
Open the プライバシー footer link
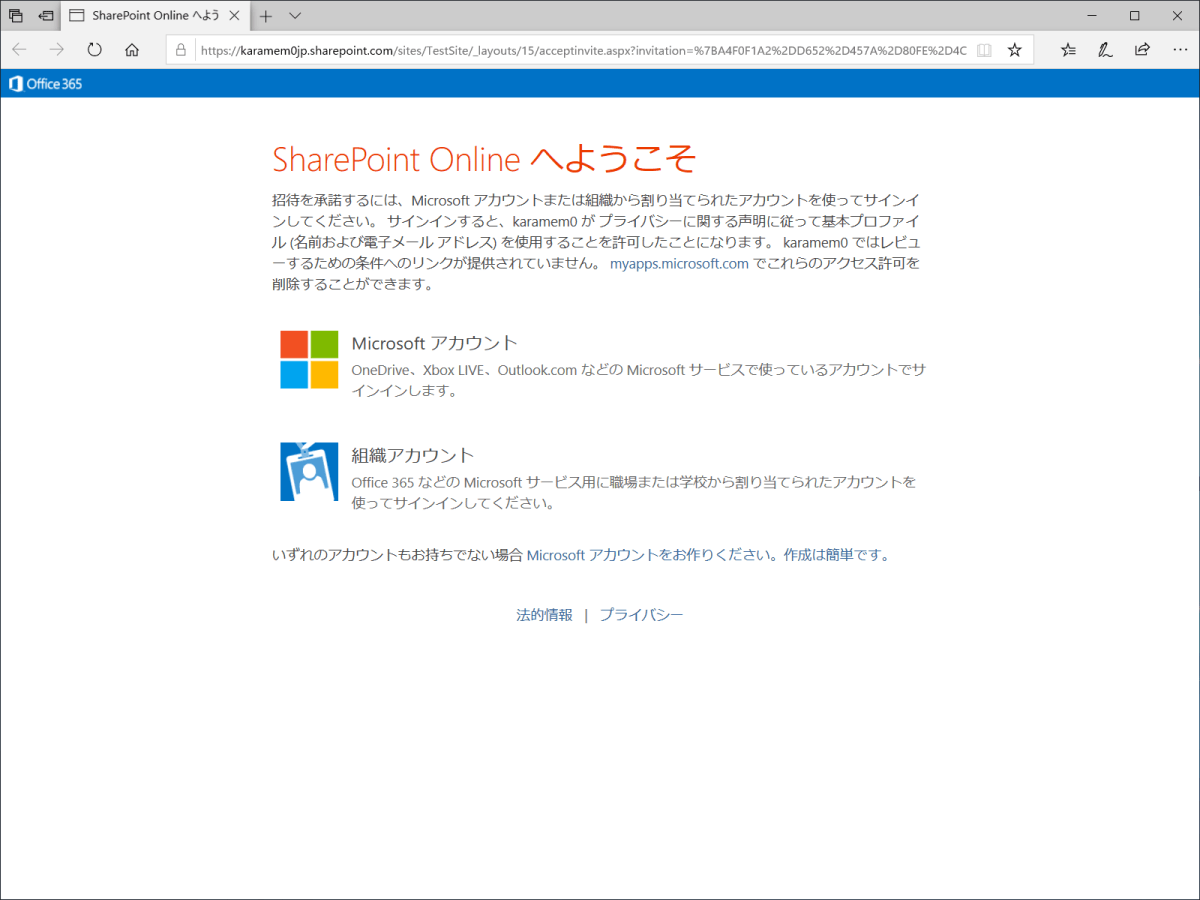tap(641, 615)
